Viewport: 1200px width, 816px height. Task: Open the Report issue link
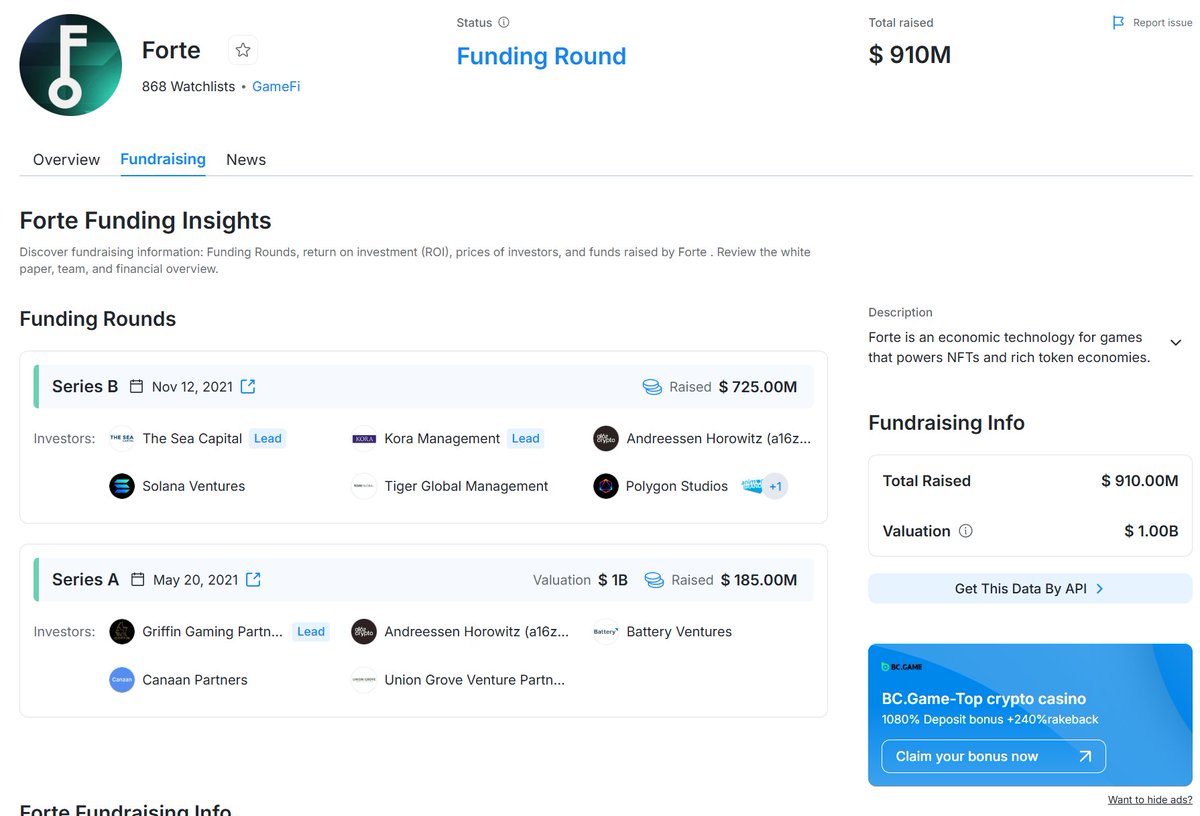[x=1162, y=23]
